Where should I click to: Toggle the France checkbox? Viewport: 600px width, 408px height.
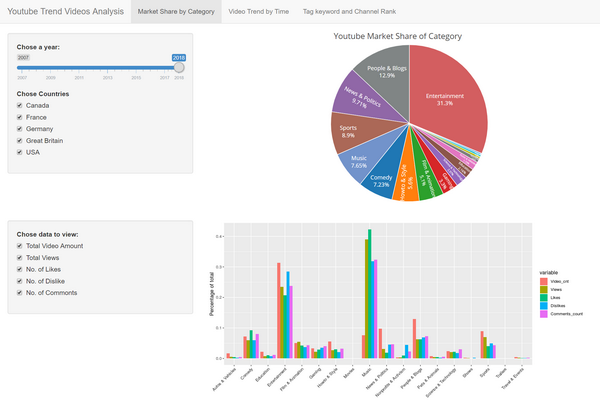pyautogui.click(x=19, y=117)
